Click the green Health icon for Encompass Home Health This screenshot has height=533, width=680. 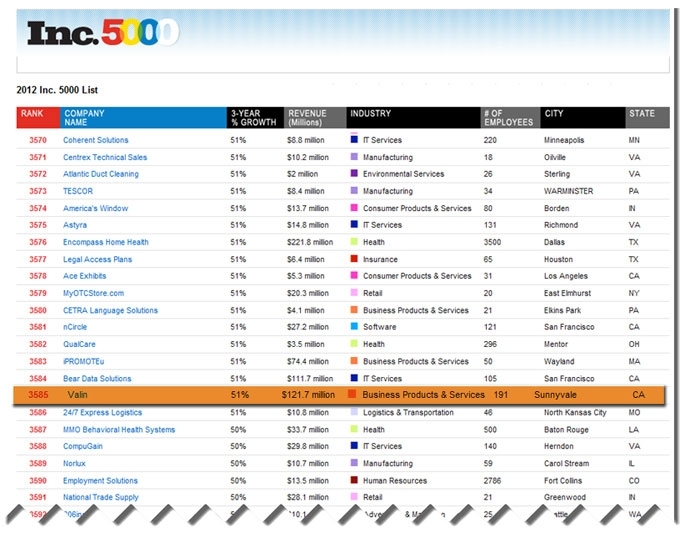coord(354,242)
